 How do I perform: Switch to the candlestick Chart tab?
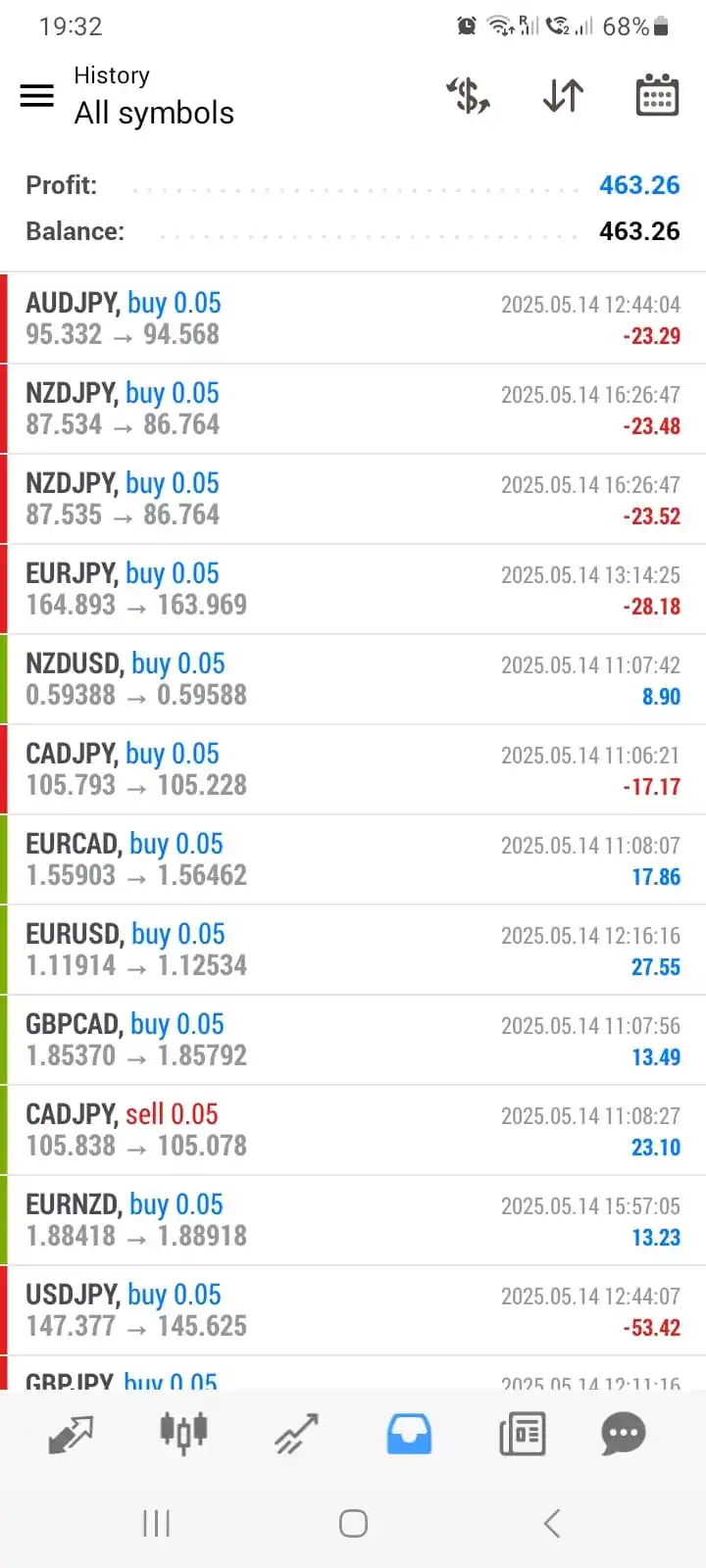point(183,1434)
